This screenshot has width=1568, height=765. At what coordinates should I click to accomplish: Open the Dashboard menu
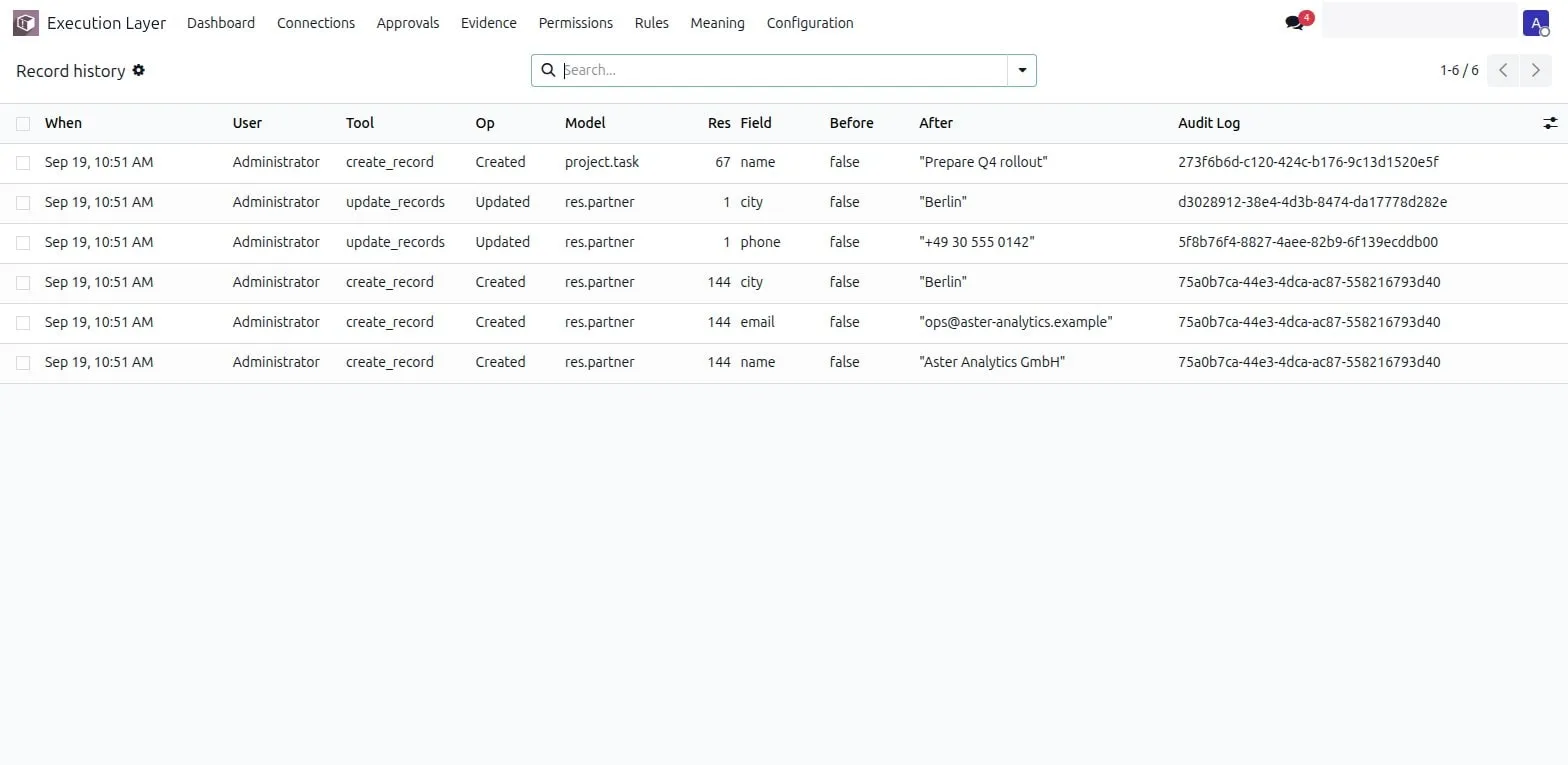[x=221, y=23]
